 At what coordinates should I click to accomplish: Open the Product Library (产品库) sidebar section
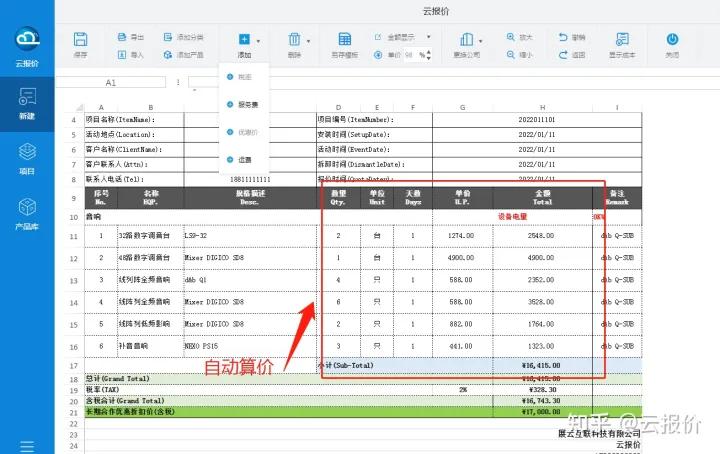(x=27, y=214)
